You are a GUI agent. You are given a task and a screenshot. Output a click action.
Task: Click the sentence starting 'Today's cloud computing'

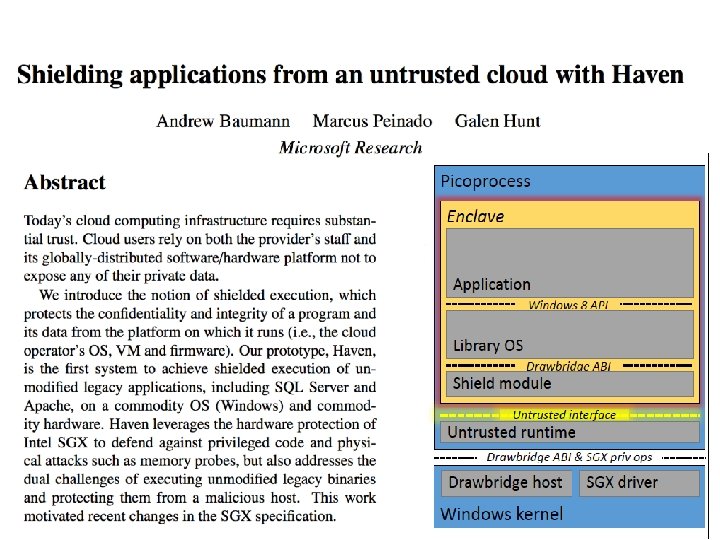(200, 221)
